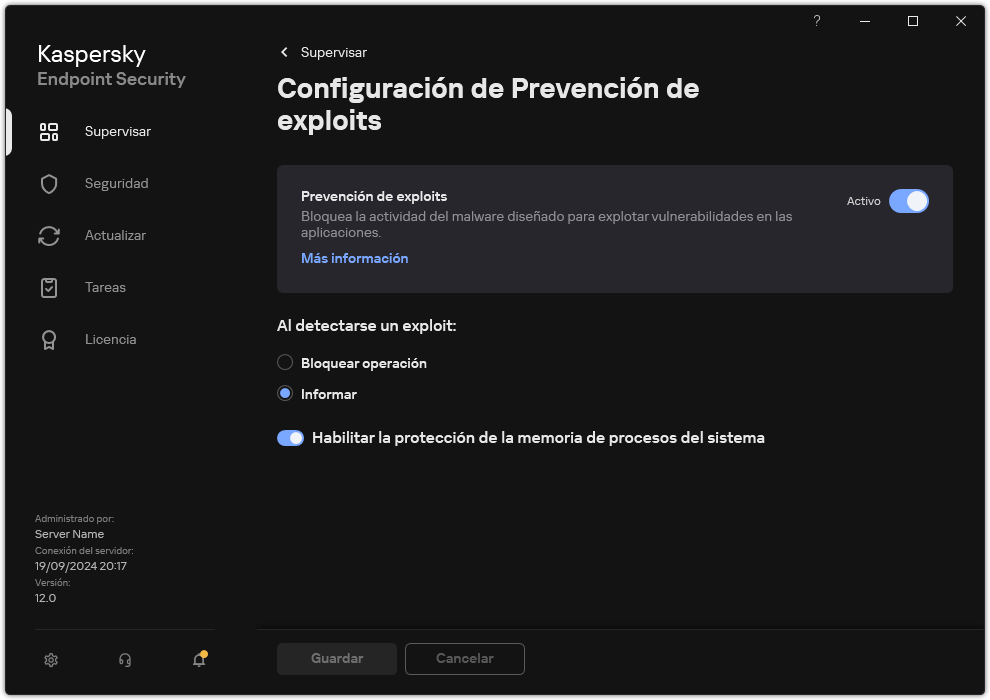Open the Más información link
Image resolution: width=990 pixels, height=700 pixels.
coord(354,258)
